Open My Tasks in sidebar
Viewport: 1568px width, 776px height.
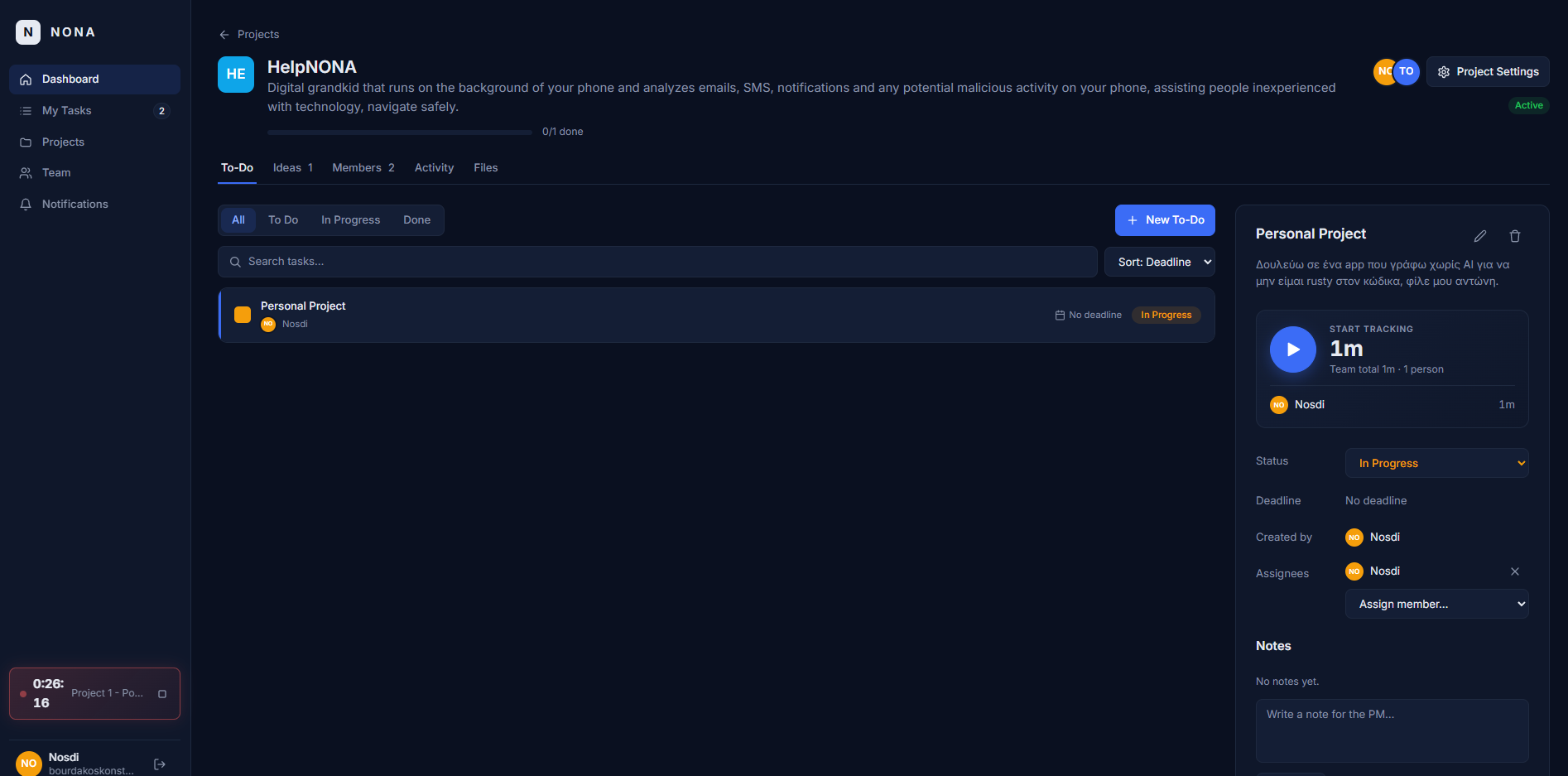[x=94, y=111]
